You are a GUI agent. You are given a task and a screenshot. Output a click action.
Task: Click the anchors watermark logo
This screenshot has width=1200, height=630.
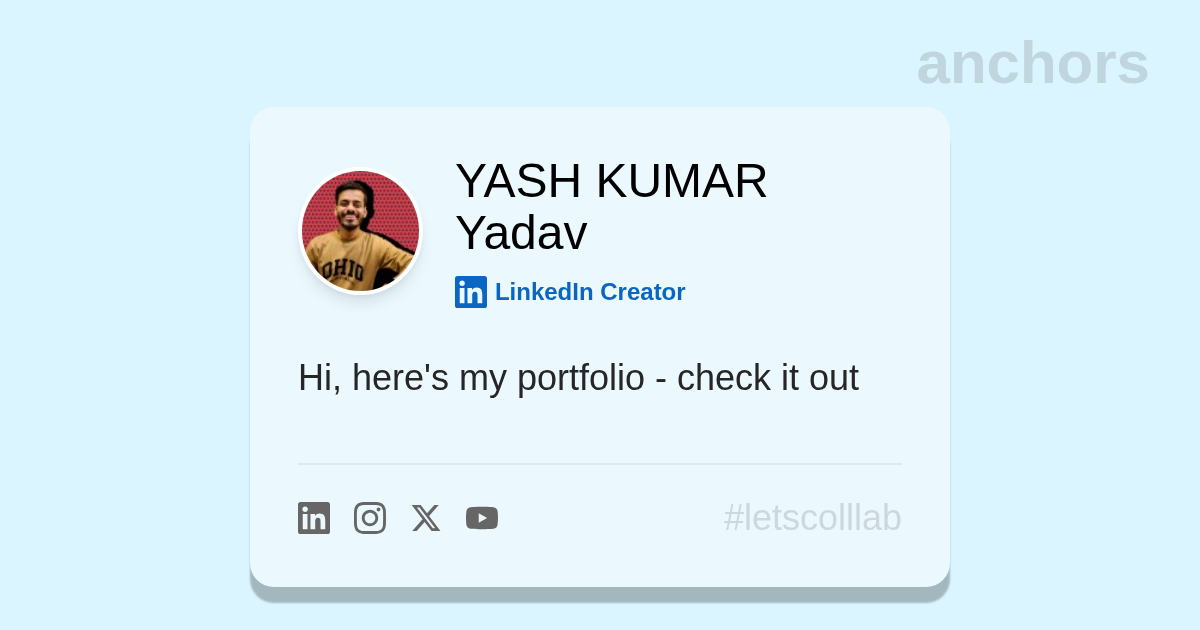tap(1032, 63)
